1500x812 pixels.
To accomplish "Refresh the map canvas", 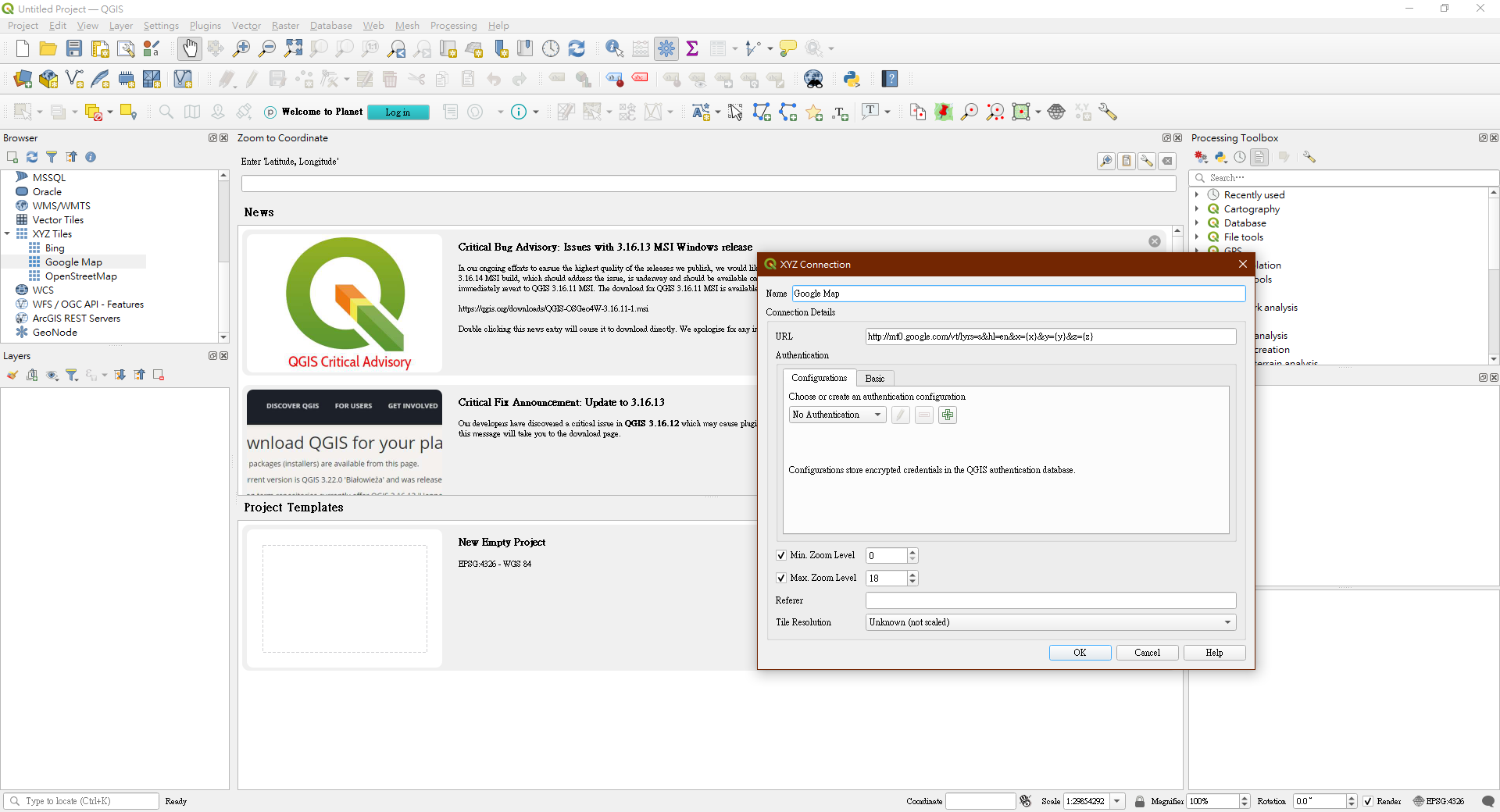I will (x=577, y=48).
